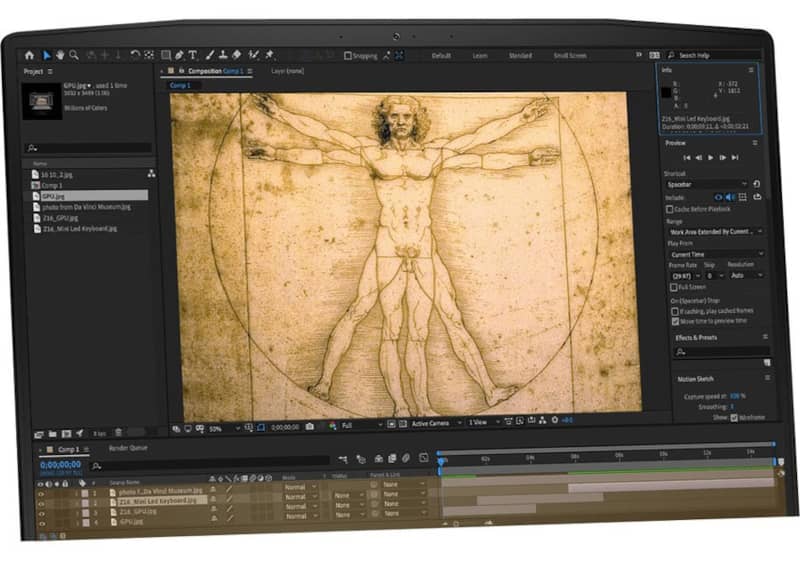Select the Hand tool in toolbar
The image size is (800, 562).
(60, 55)
